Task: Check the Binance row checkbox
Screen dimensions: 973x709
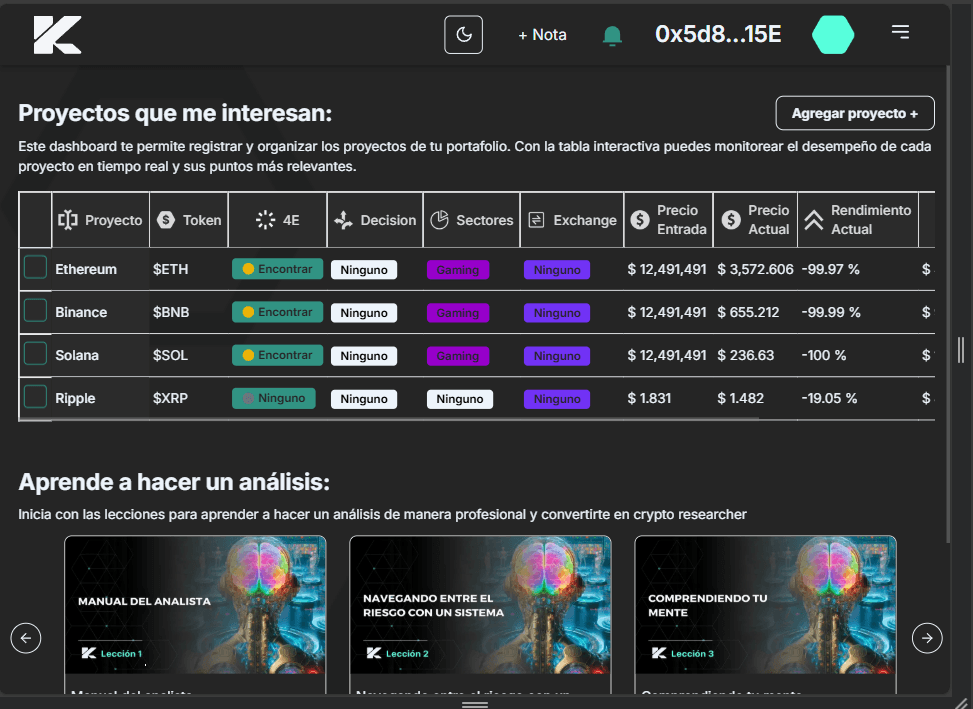Action: (36, 310)
